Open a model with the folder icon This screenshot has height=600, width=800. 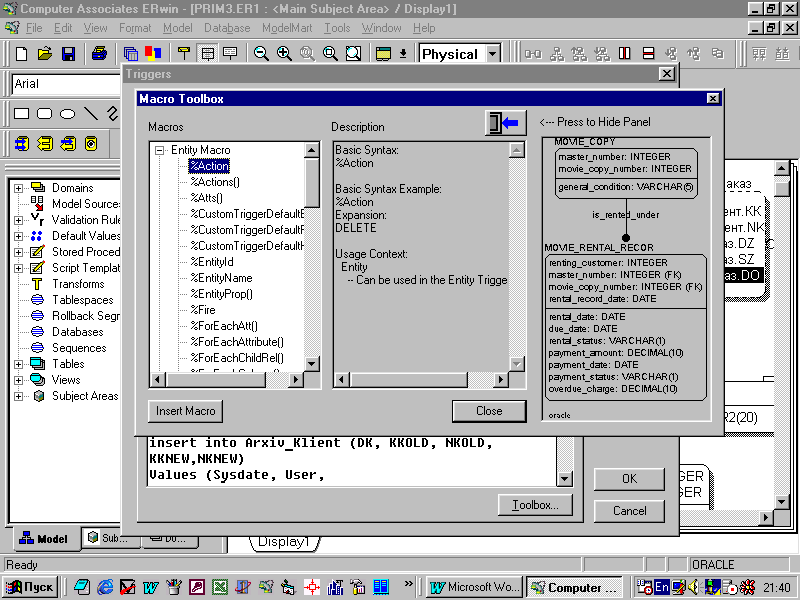(45, 54)
